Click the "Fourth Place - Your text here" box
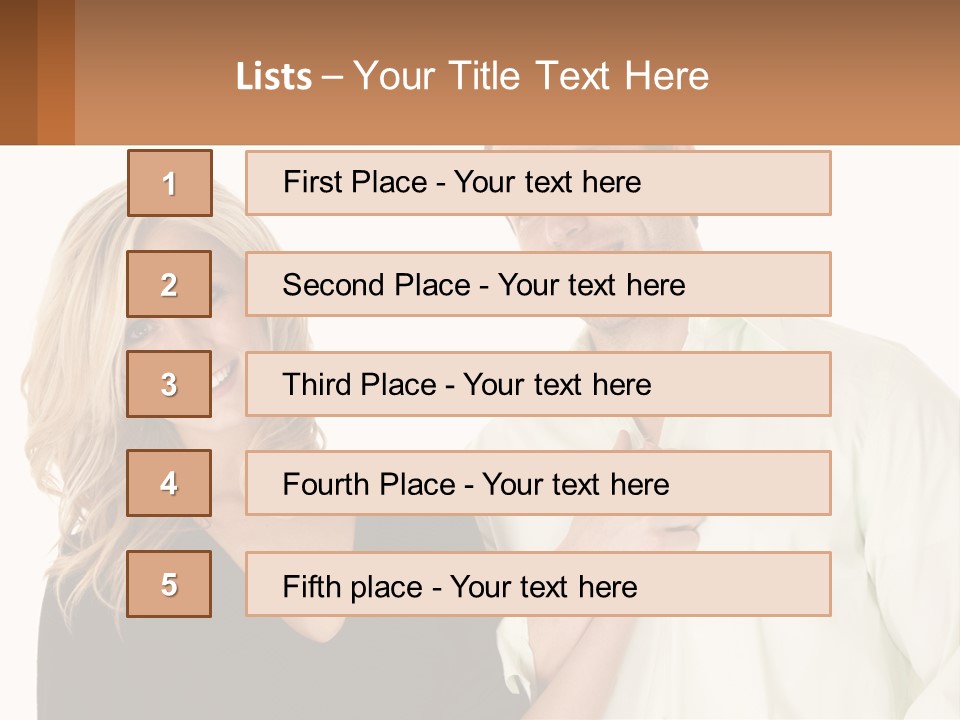960x720 pixels. click(x=538, y=484)
